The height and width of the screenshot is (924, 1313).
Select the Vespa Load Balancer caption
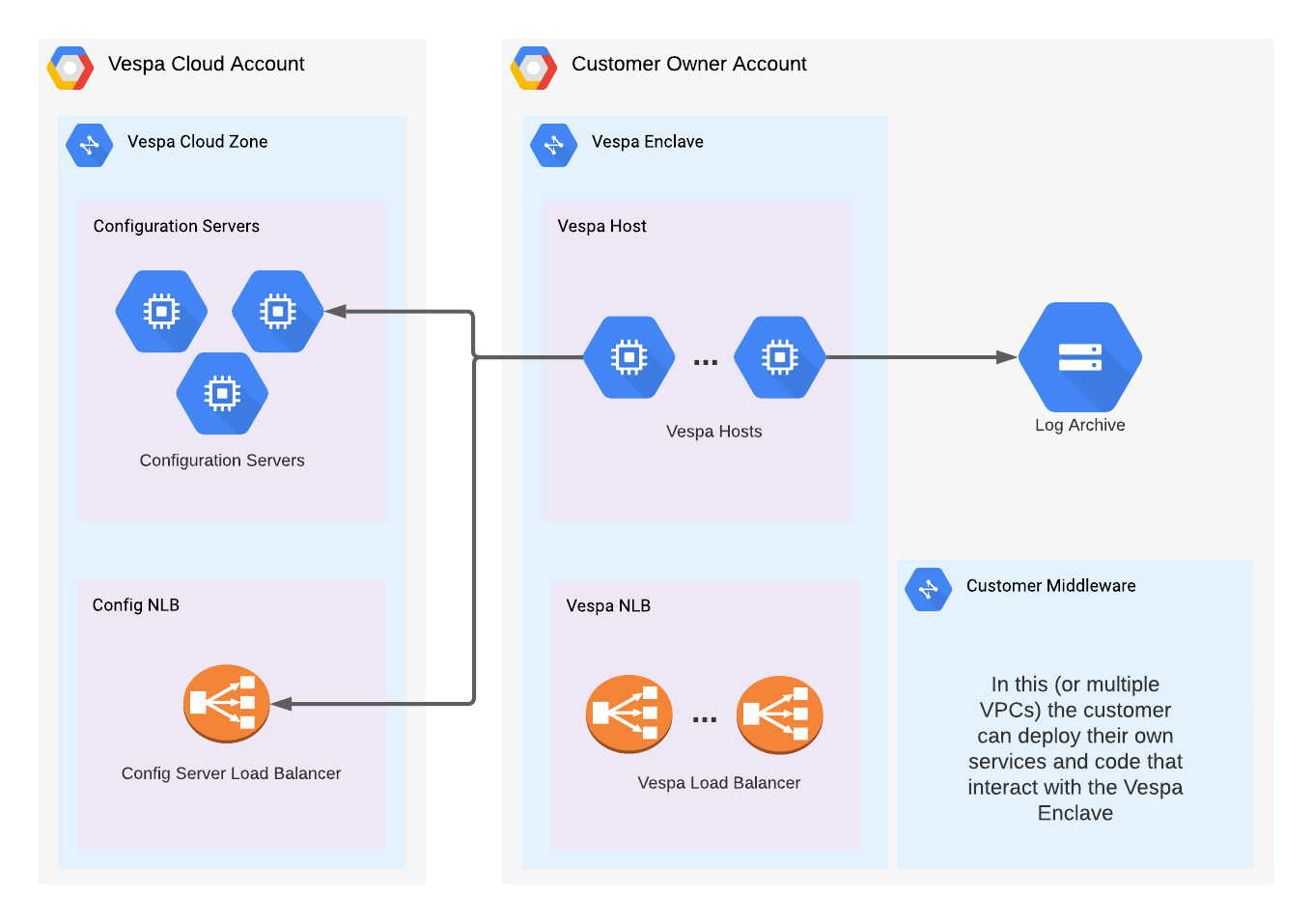pos(719,783)
